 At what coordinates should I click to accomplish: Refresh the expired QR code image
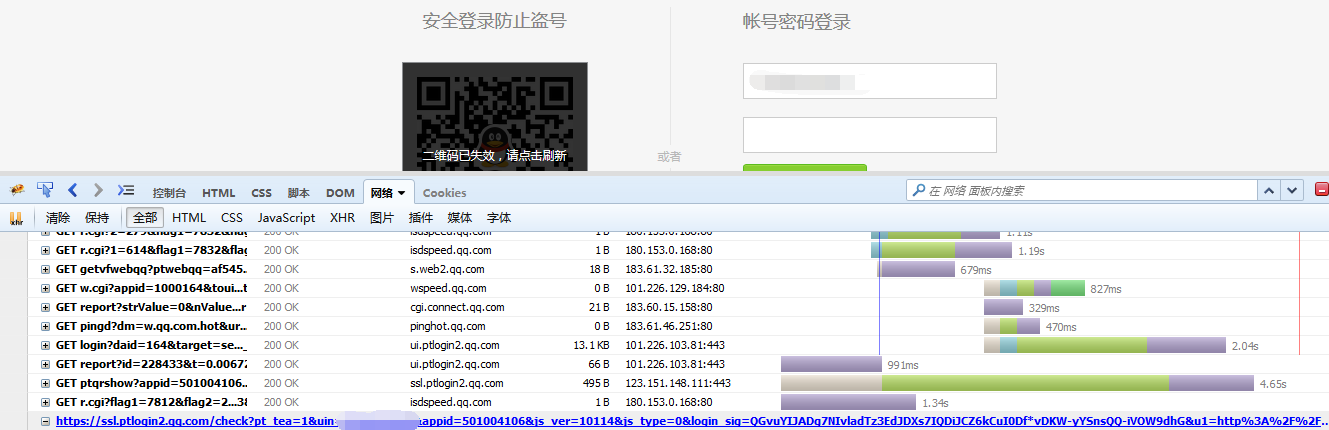pos(495,115)
